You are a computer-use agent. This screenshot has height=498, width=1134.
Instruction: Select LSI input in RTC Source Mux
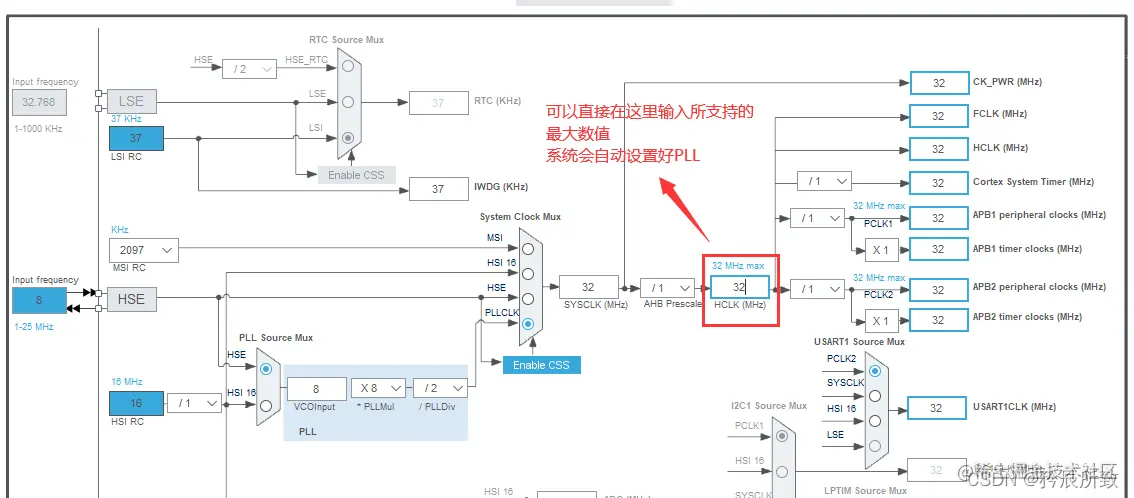tap(348, 137)
